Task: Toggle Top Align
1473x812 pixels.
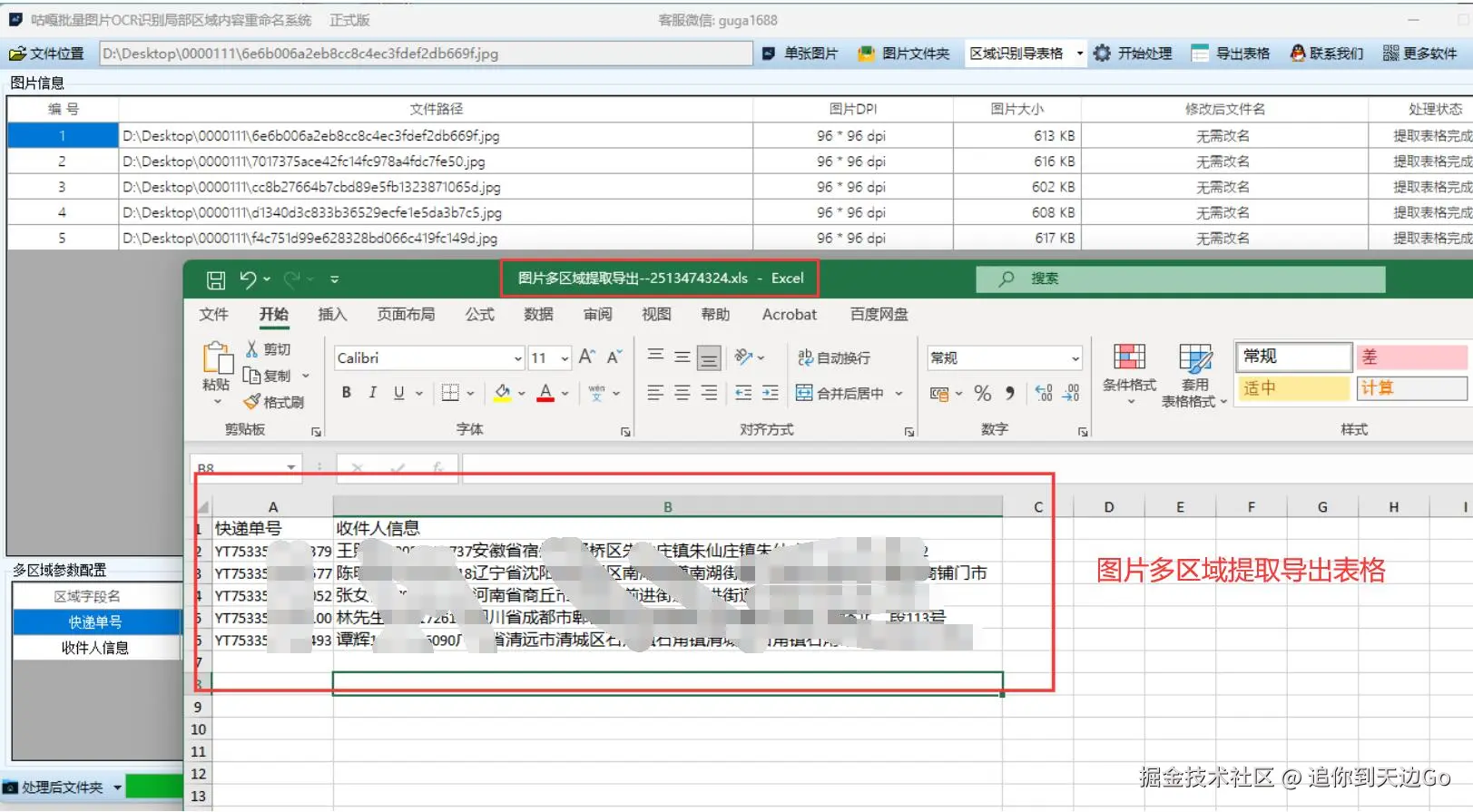Action: point(655,357)
